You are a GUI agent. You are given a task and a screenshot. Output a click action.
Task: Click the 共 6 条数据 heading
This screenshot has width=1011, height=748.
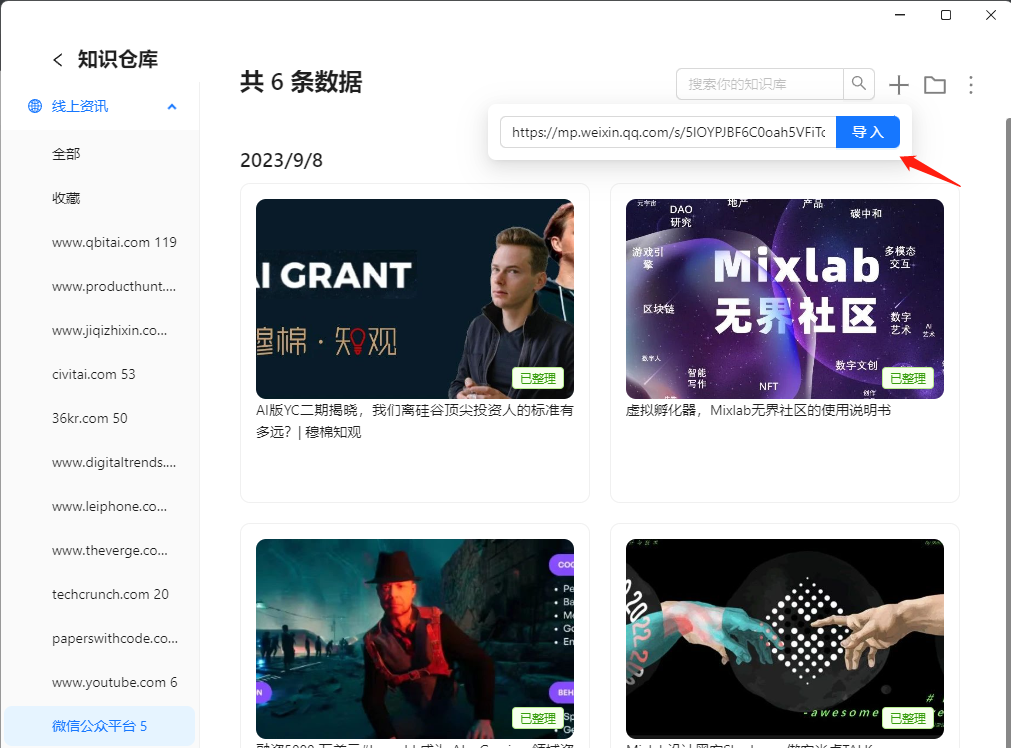(301, 82)
